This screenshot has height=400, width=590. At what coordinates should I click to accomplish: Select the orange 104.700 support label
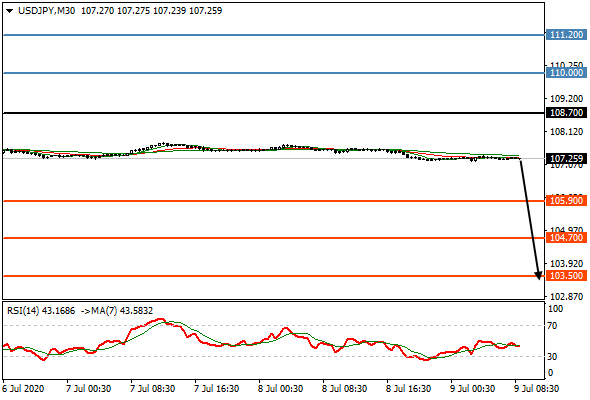[x=566, y=238]
